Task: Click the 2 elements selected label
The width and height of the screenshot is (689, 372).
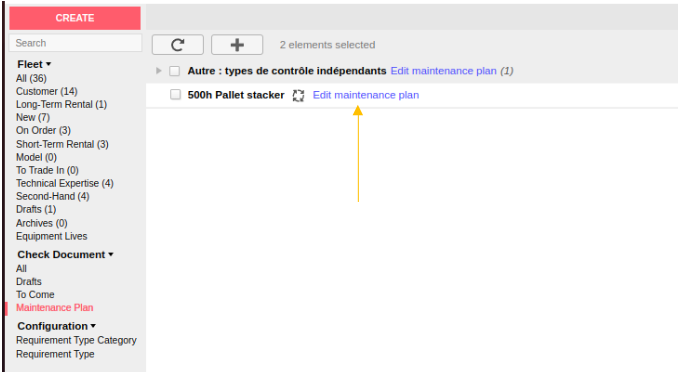Action: point(327,45)
